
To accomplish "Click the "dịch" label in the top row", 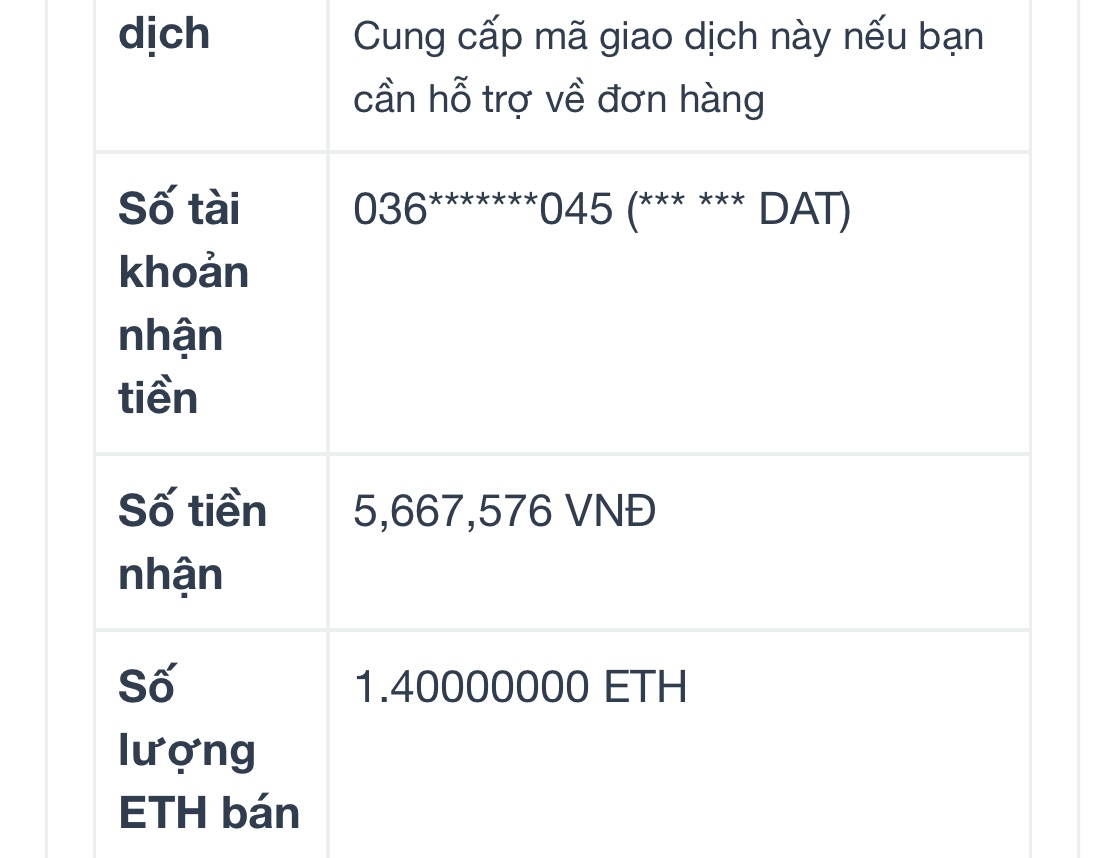I will [164, 34].
